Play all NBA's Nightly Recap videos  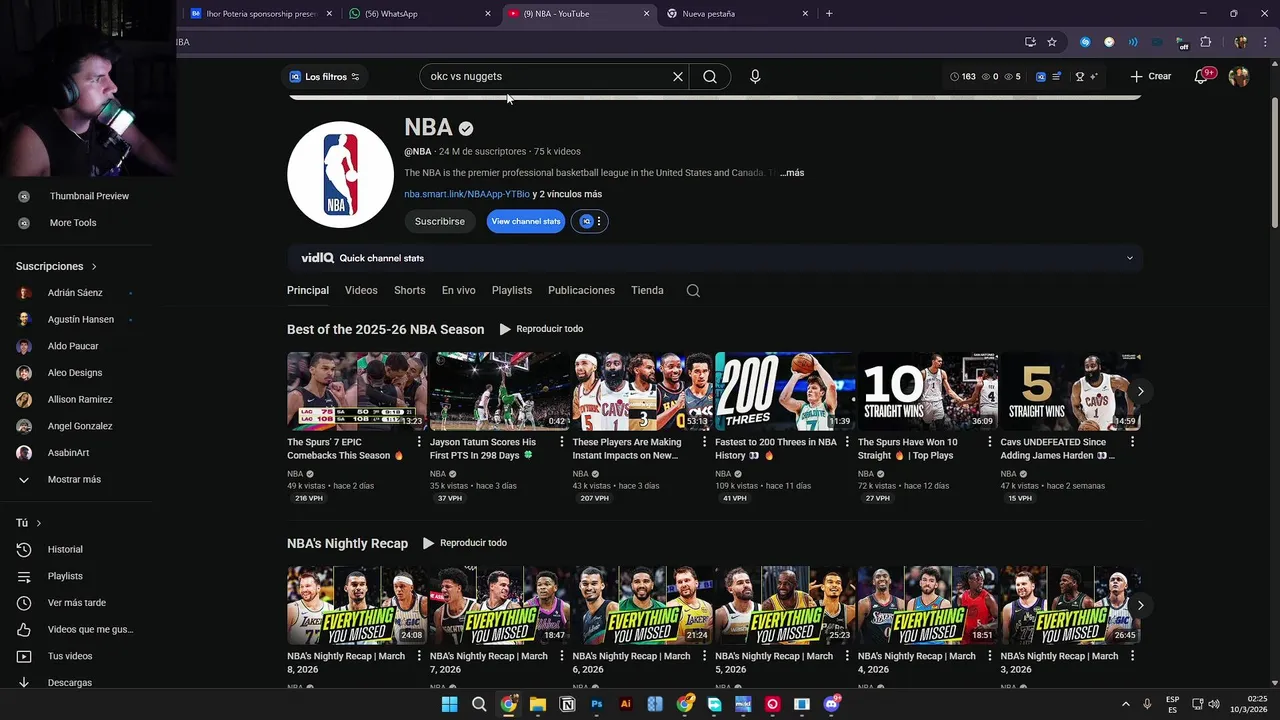[465, 543]
